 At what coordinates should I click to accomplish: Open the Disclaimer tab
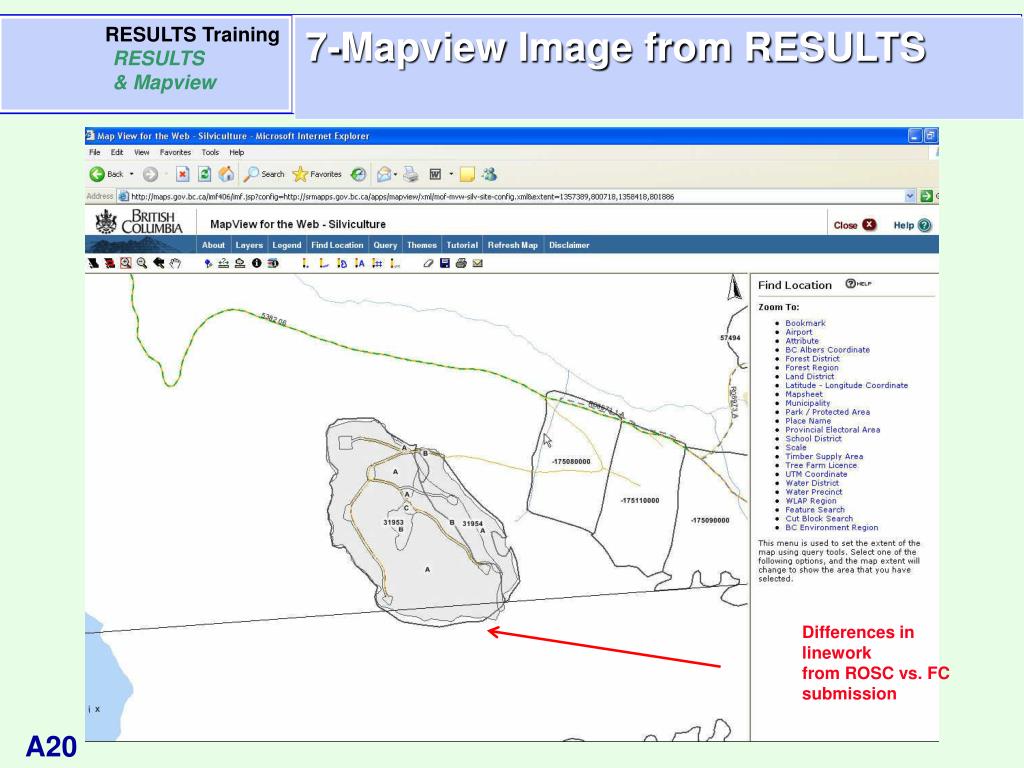coord(569,245)
